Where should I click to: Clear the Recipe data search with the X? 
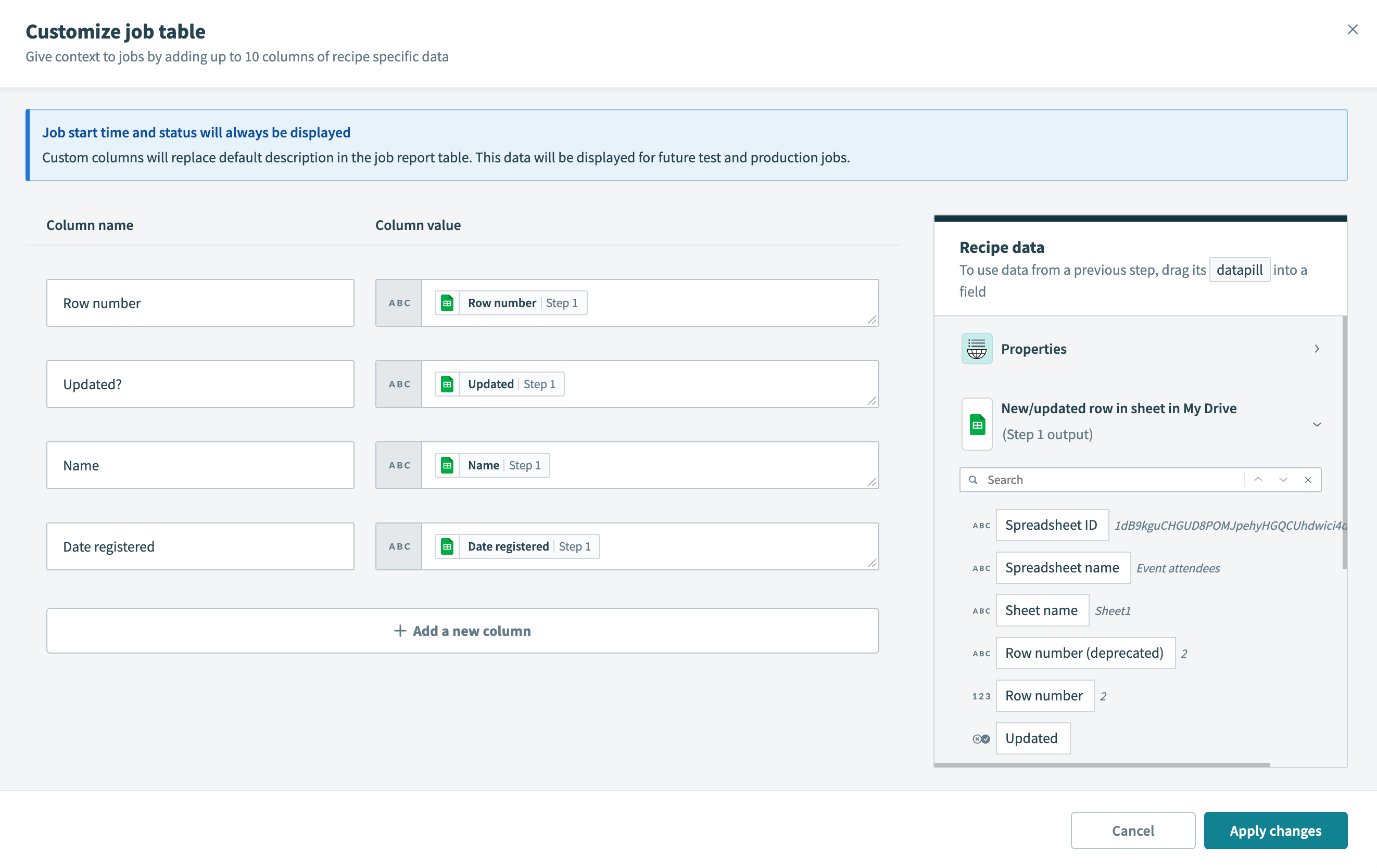pos(1308,479)
